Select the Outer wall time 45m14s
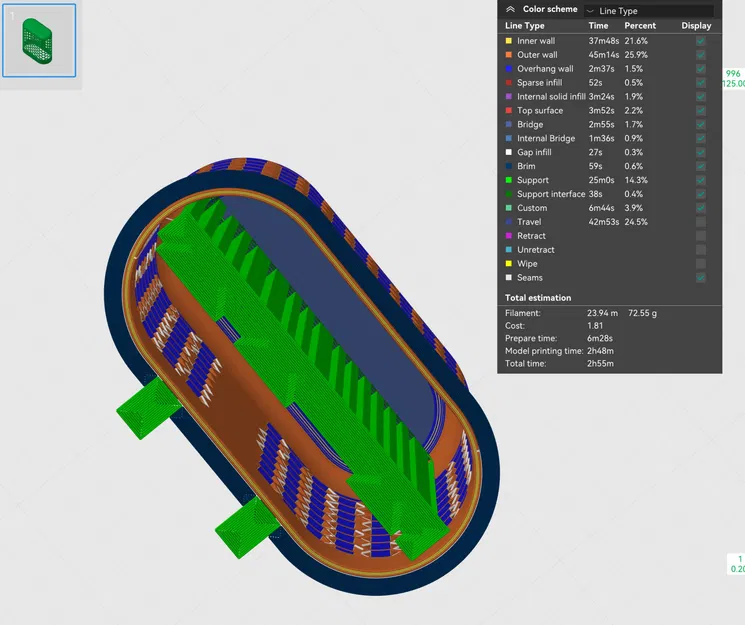Viewport: 745px width, 625px height. [x=603, y=55]
